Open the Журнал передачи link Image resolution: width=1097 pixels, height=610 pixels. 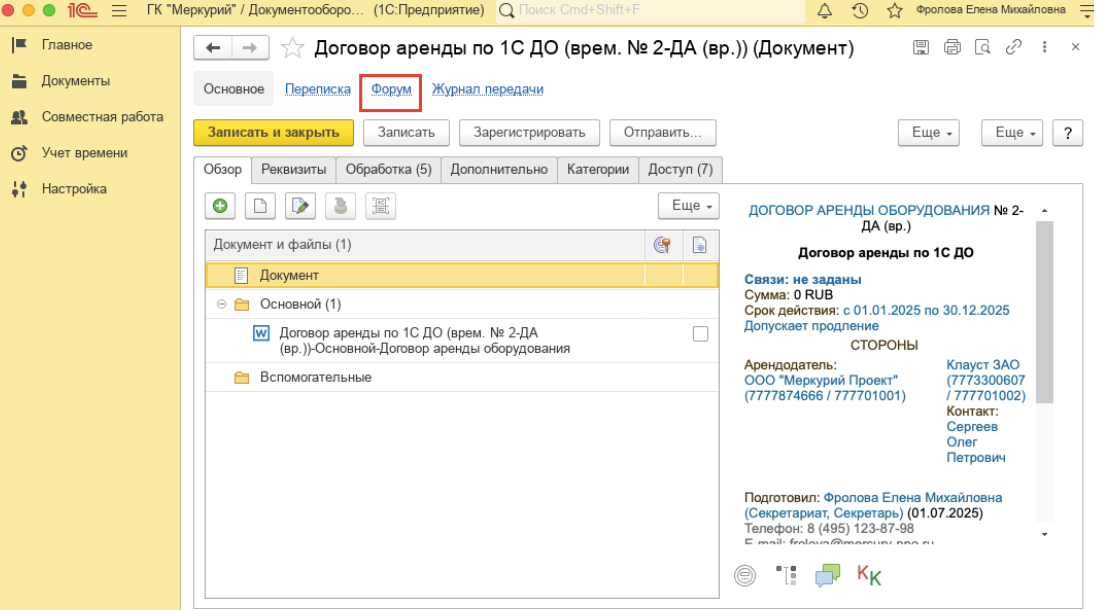tap(487, 89)
